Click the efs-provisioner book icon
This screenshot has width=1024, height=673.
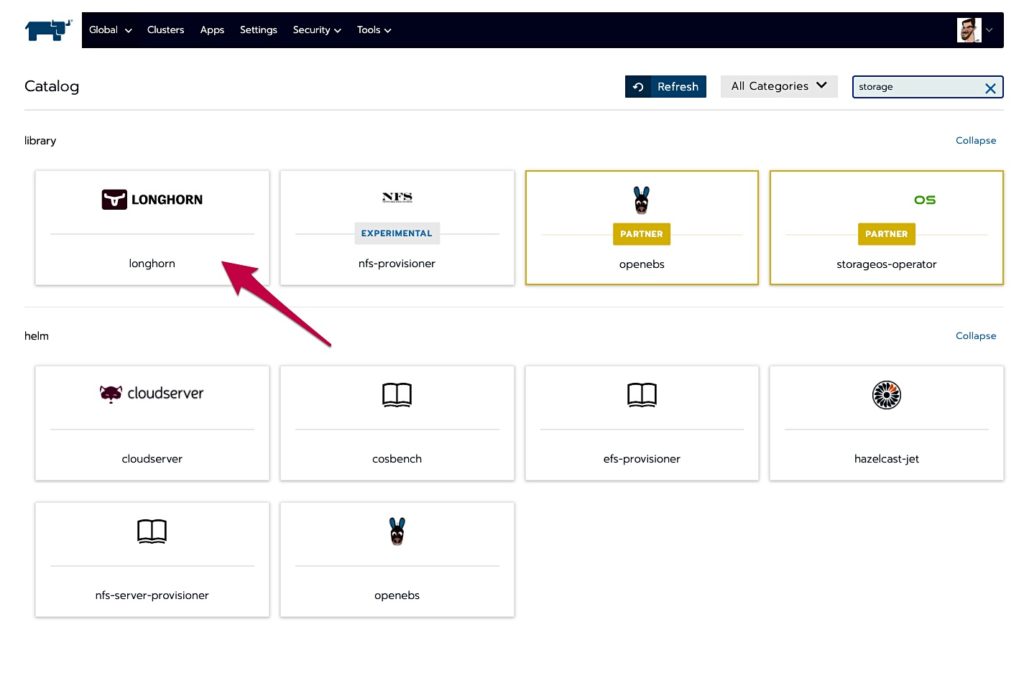641,395
